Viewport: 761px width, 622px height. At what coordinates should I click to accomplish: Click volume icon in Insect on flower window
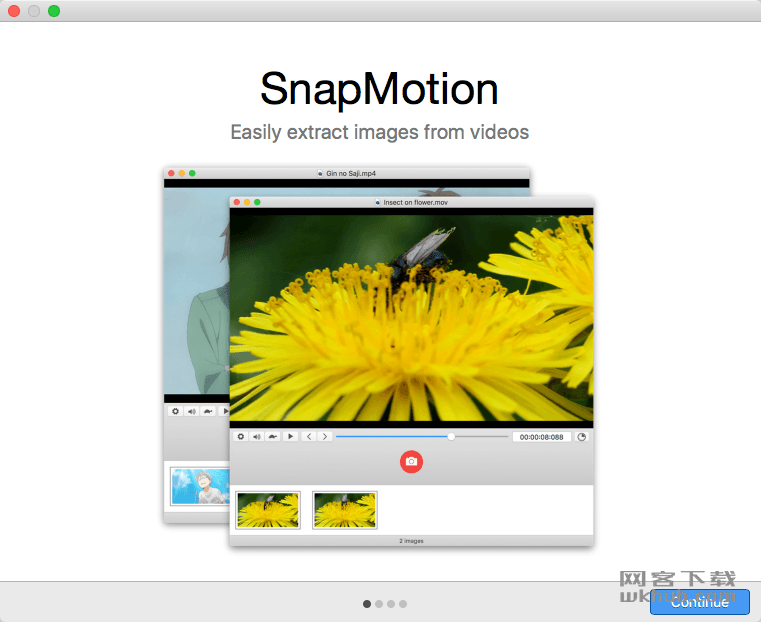[x=257, y=437]
